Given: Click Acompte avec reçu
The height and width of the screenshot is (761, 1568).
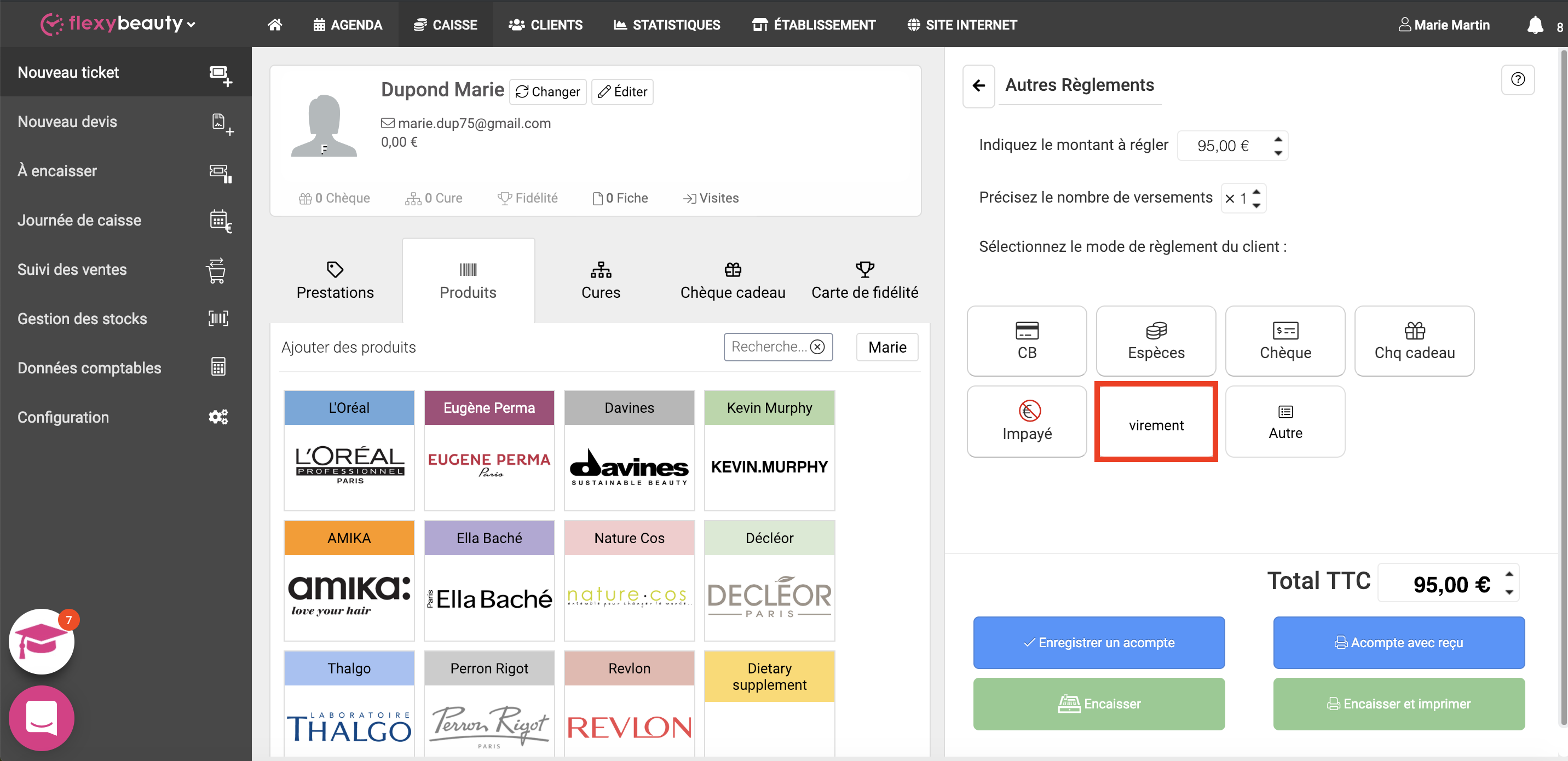Looking at the screenshot, I should [x=1398, y=642].
